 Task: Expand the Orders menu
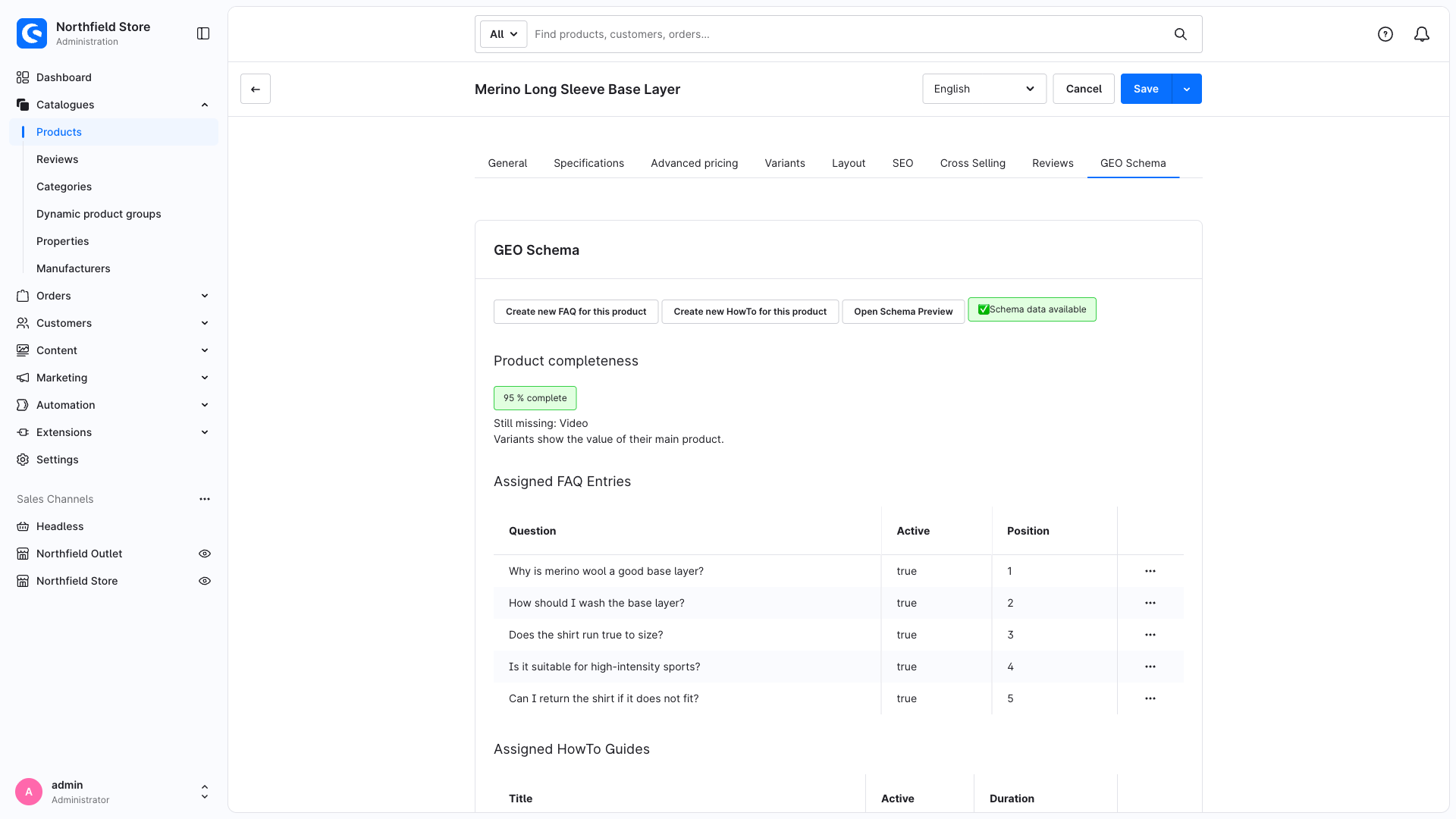pos(205,296)
